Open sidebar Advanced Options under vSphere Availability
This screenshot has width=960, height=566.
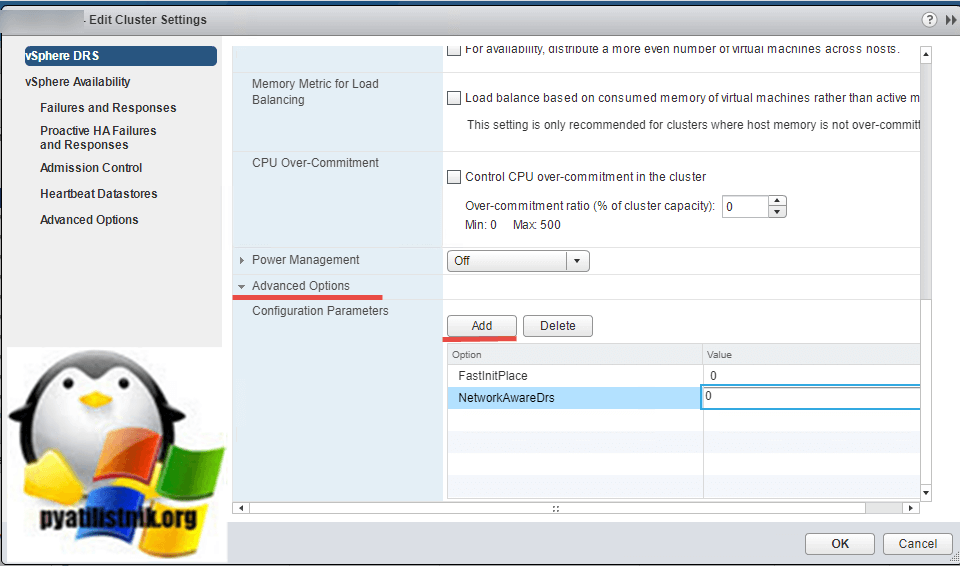[x=89, y=220]
